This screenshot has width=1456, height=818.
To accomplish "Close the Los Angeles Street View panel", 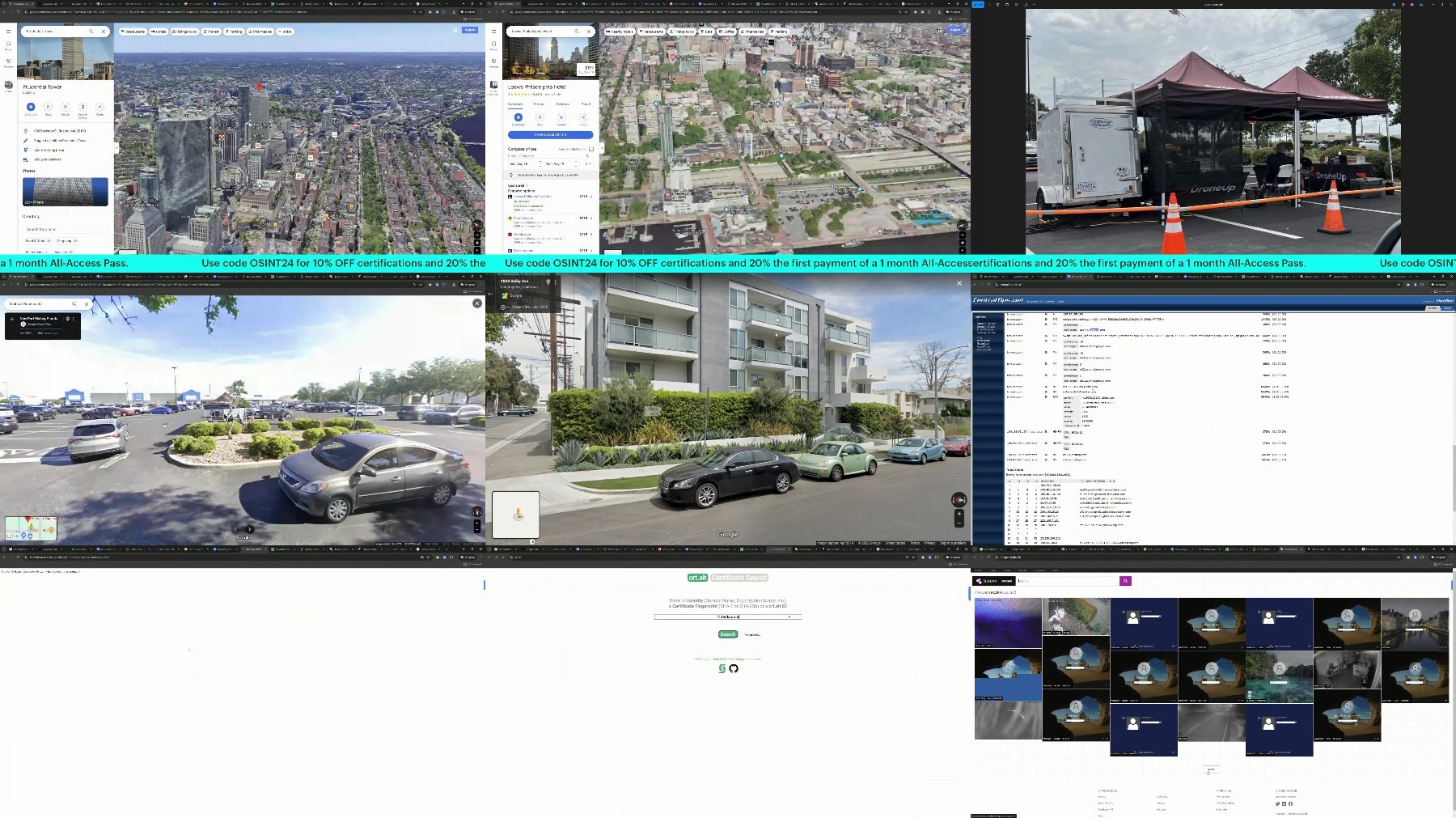I will coord(959,283).
